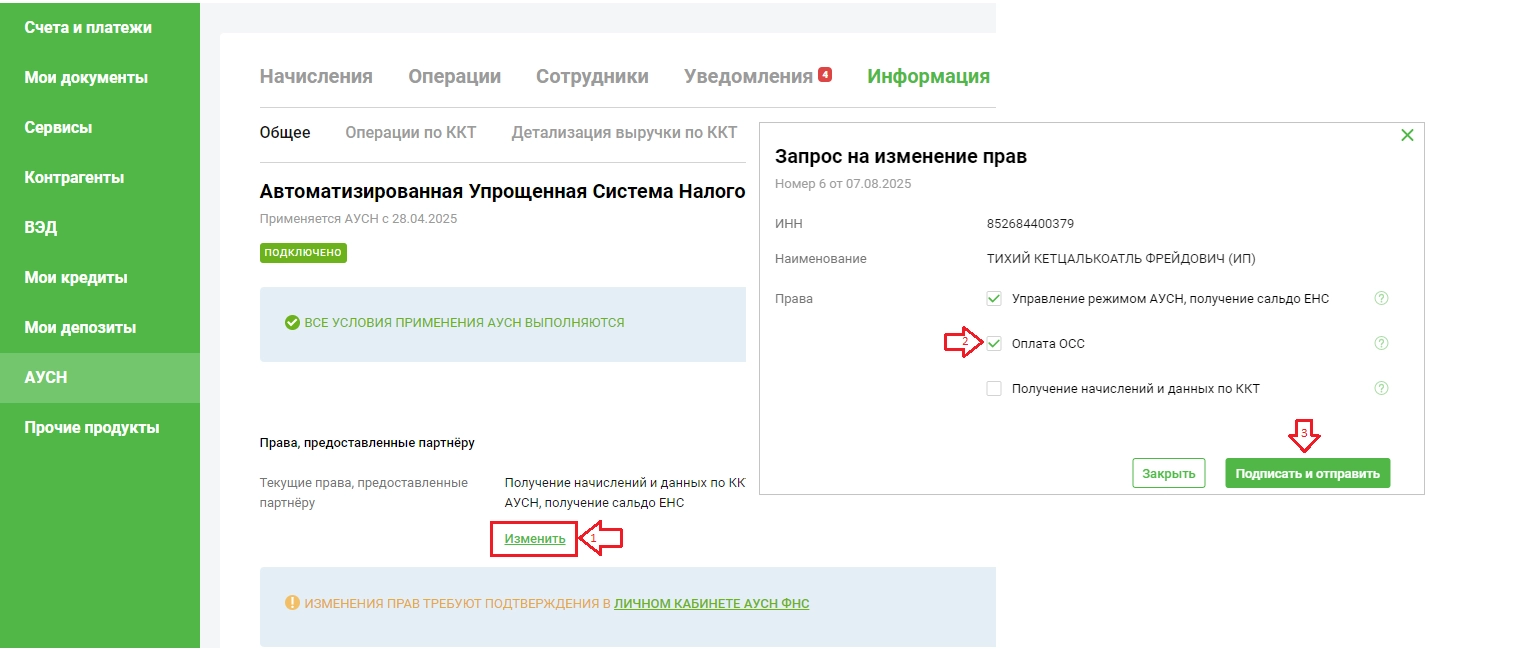Click help icon beside Управление режимом АУСН

pos(1381,298)
